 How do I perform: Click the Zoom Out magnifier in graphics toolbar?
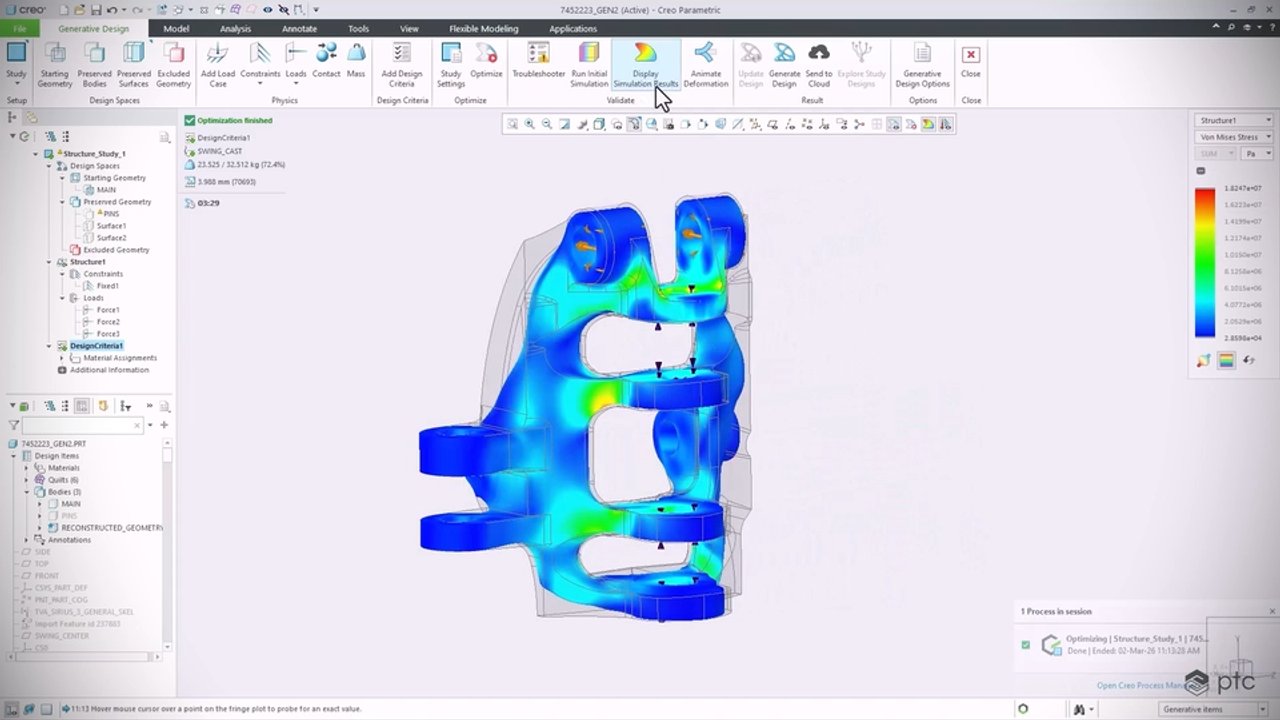(547, 124)
